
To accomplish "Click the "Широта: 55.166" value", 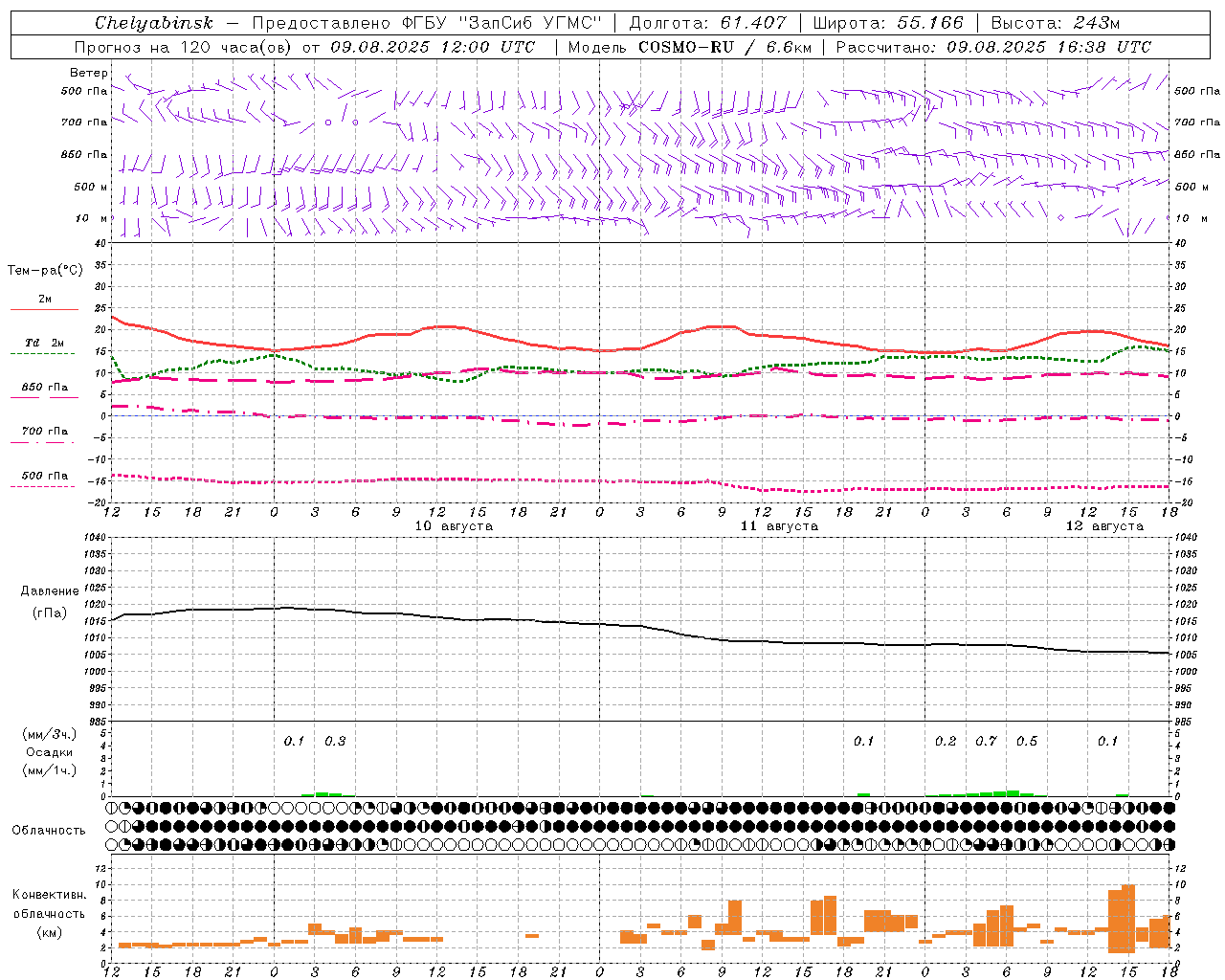I will [x=887, y=23].
